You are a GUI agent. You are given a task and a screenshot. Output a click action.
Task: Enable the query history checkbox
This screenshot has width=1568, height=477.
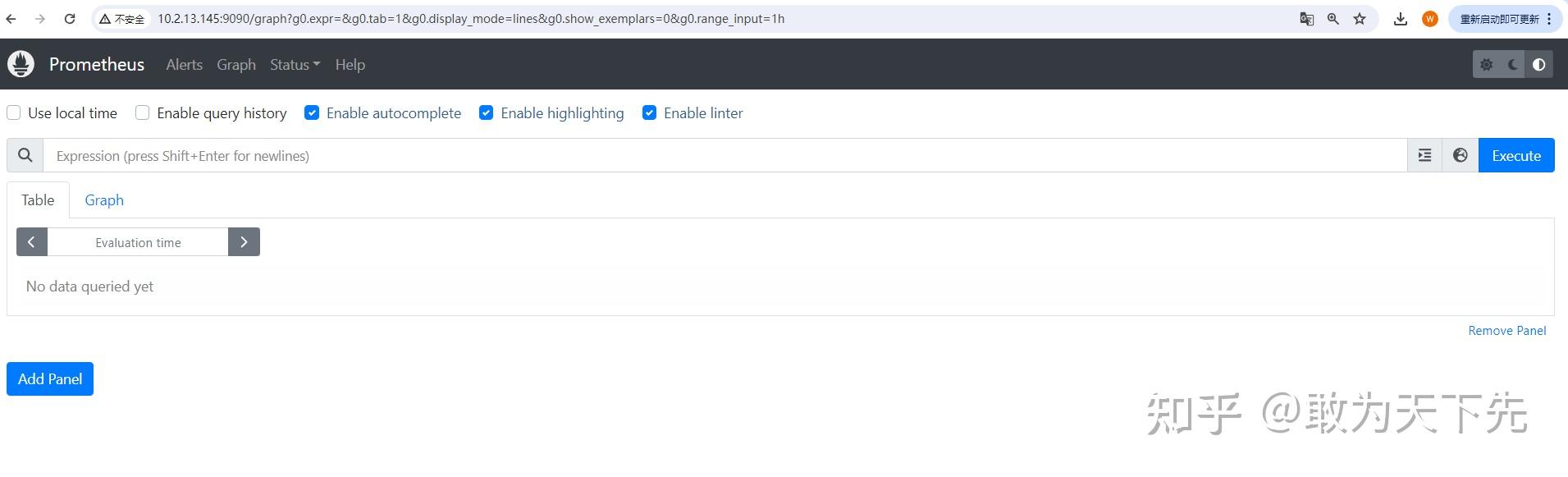point(143,112)
